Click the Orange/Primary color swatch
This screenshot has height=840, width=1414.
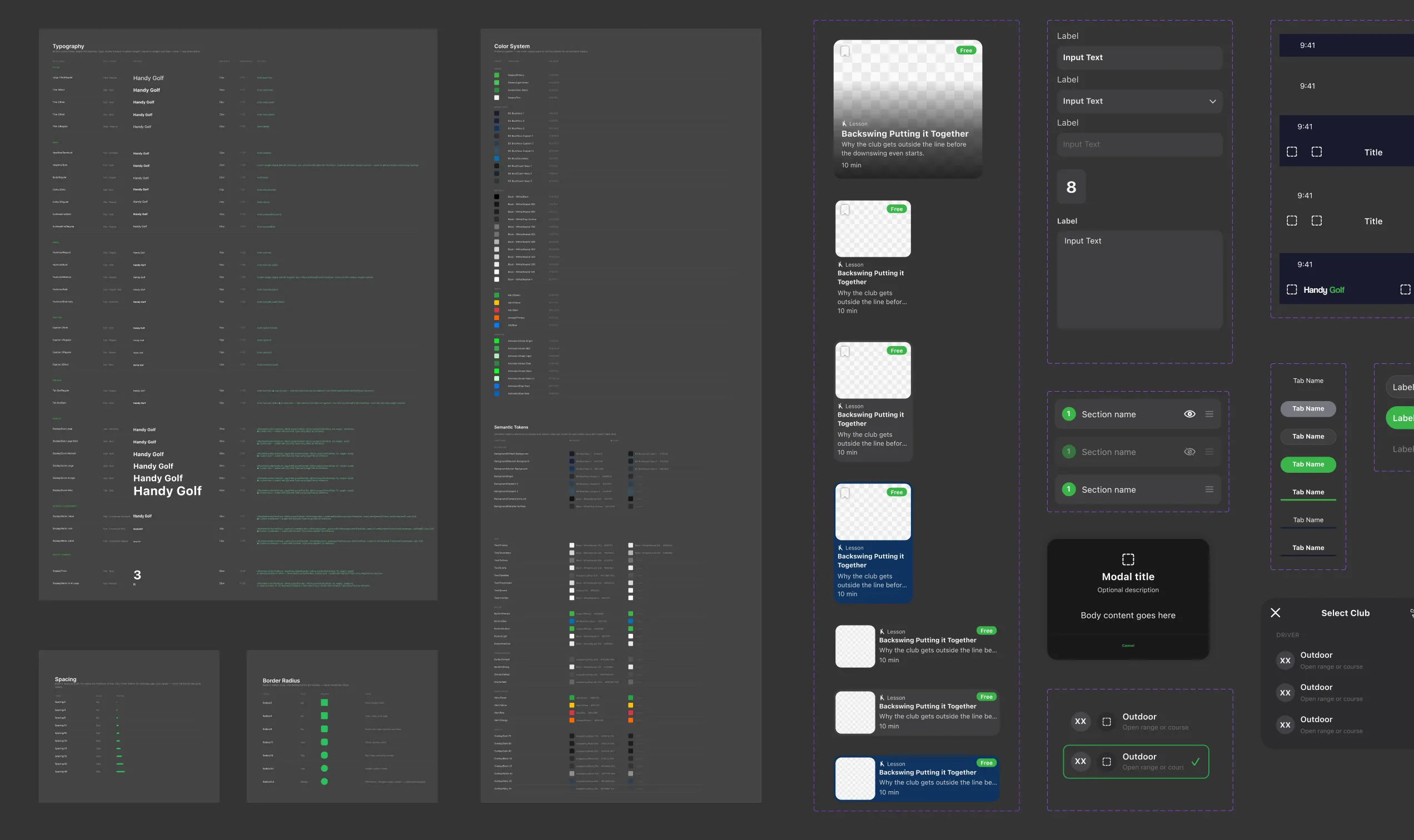(497, 318)
